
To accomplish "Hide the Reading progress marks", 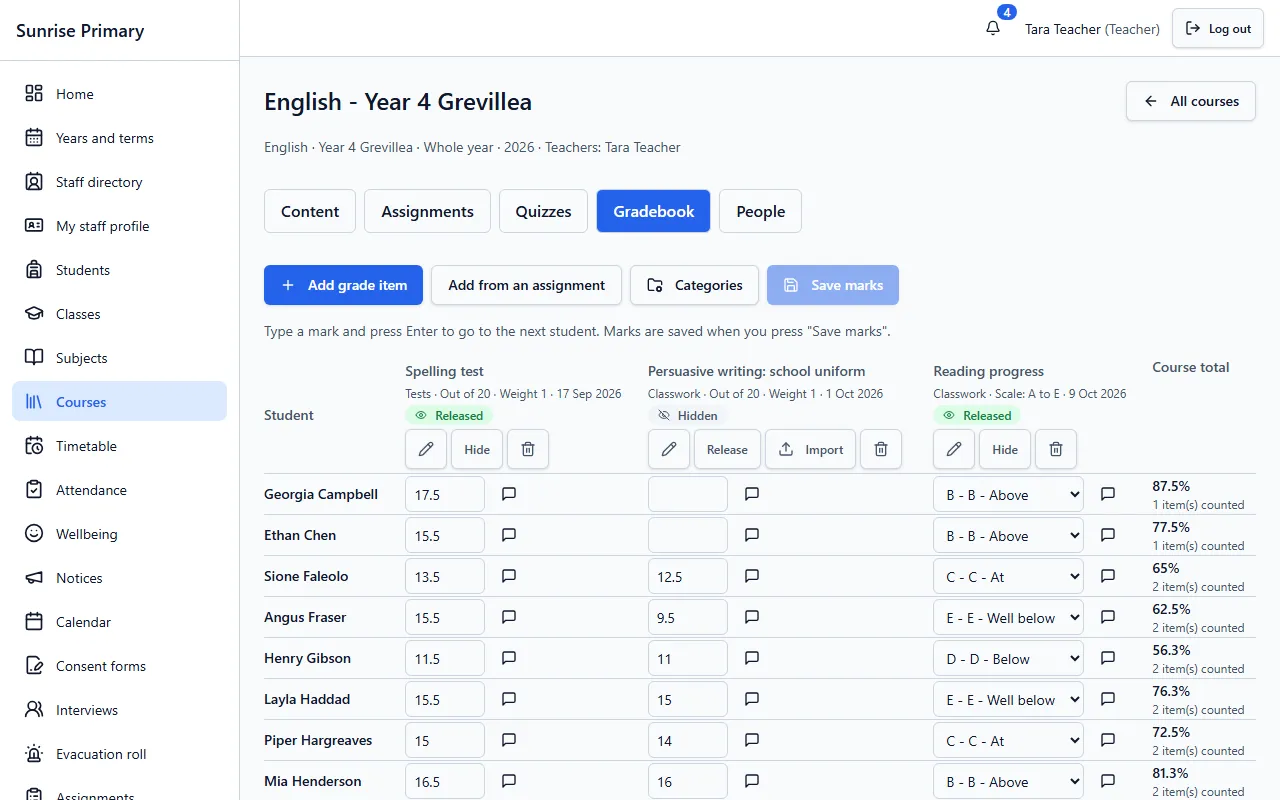I will 1005,450.
